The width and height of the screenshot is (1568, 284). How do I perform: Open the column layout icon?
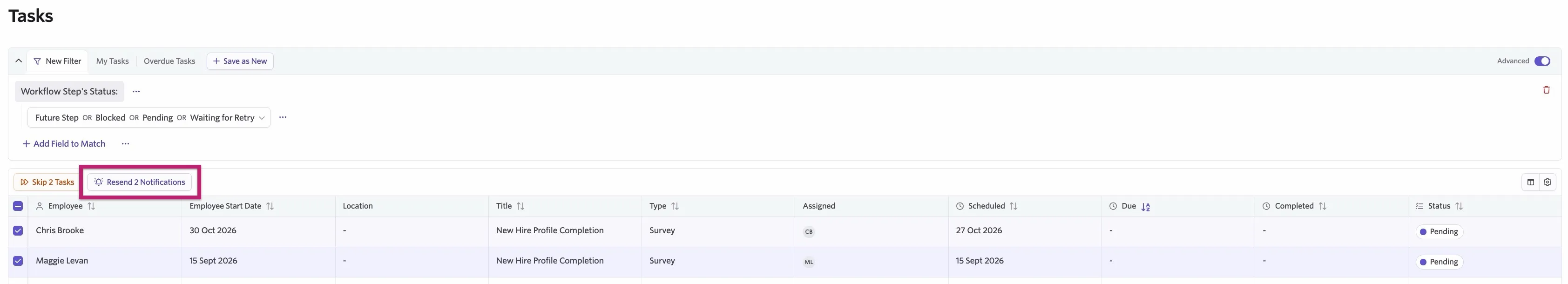coord(1530,182)
